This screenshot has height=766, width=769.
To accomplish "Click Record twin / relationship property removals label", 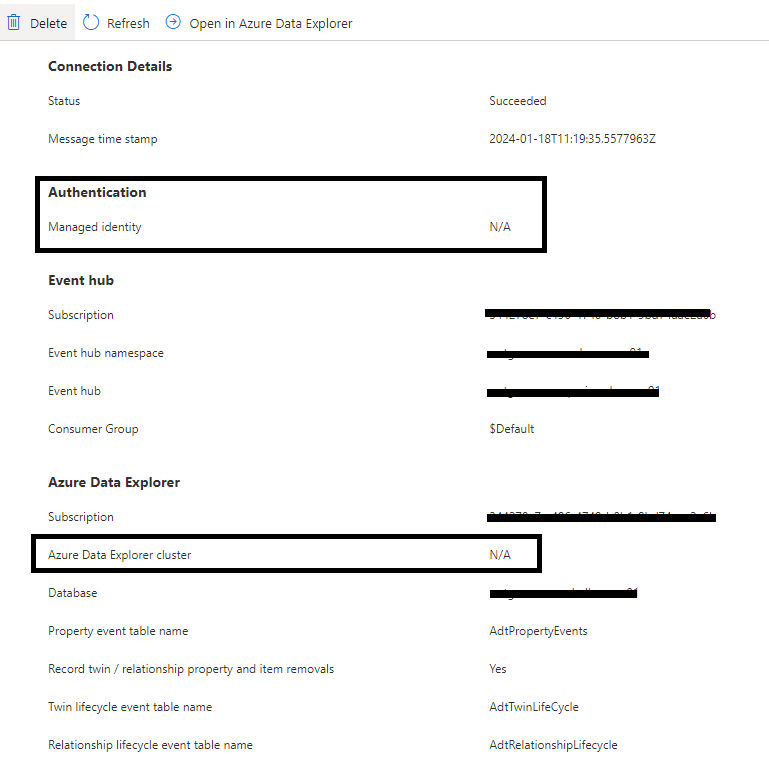I will tap(191, 669).
